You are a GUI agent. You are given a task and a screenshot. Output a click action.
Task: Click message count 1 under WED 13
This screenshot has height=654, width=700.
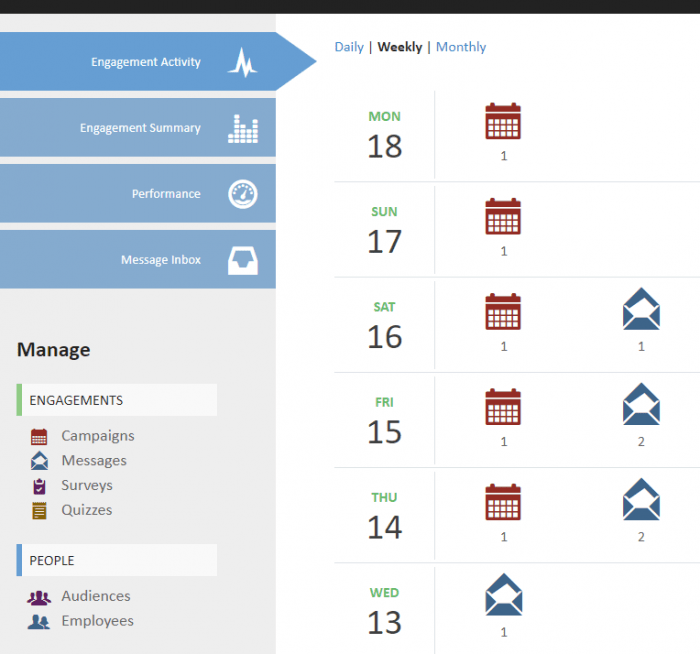(x=504, y=632)
